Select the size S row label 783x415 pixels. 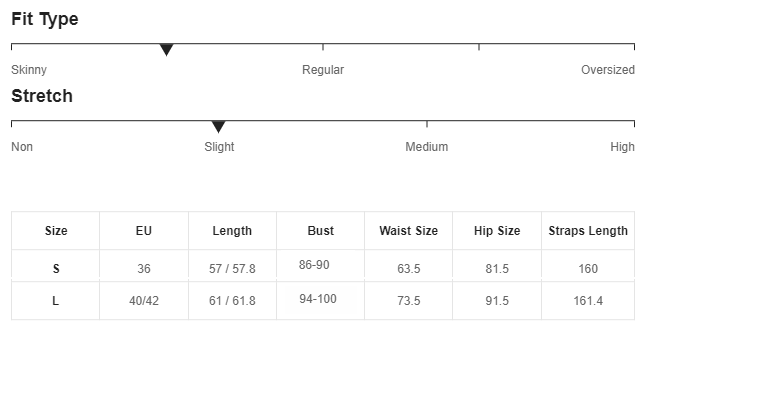click(56, 269)
